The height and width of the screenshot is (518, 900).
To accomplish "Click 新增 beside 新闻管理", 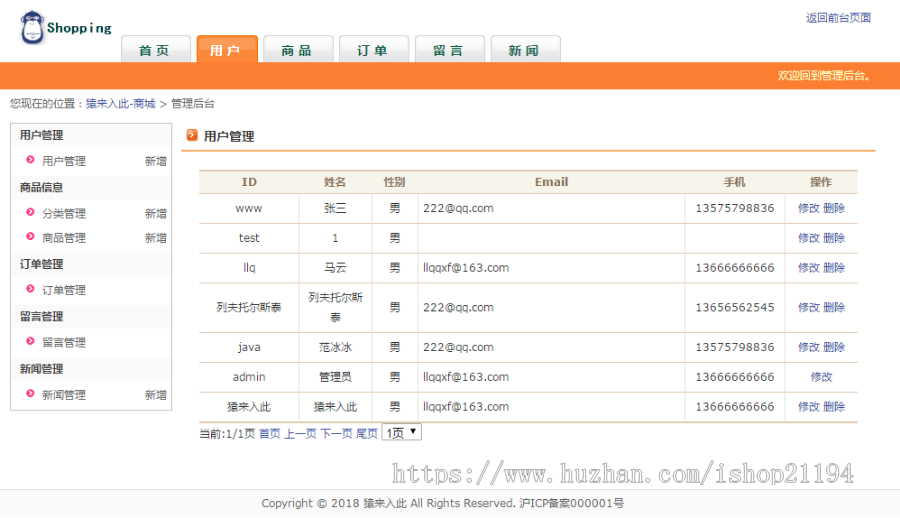I will 156,395.
